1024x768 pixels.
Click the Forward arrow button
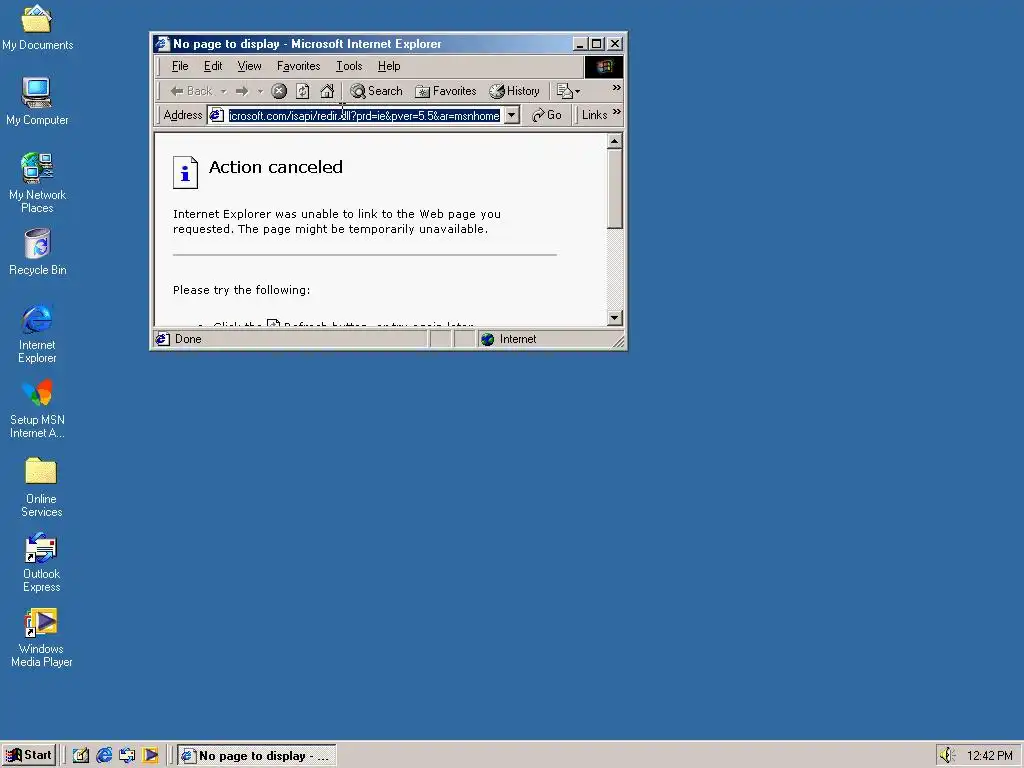(242, 91)
